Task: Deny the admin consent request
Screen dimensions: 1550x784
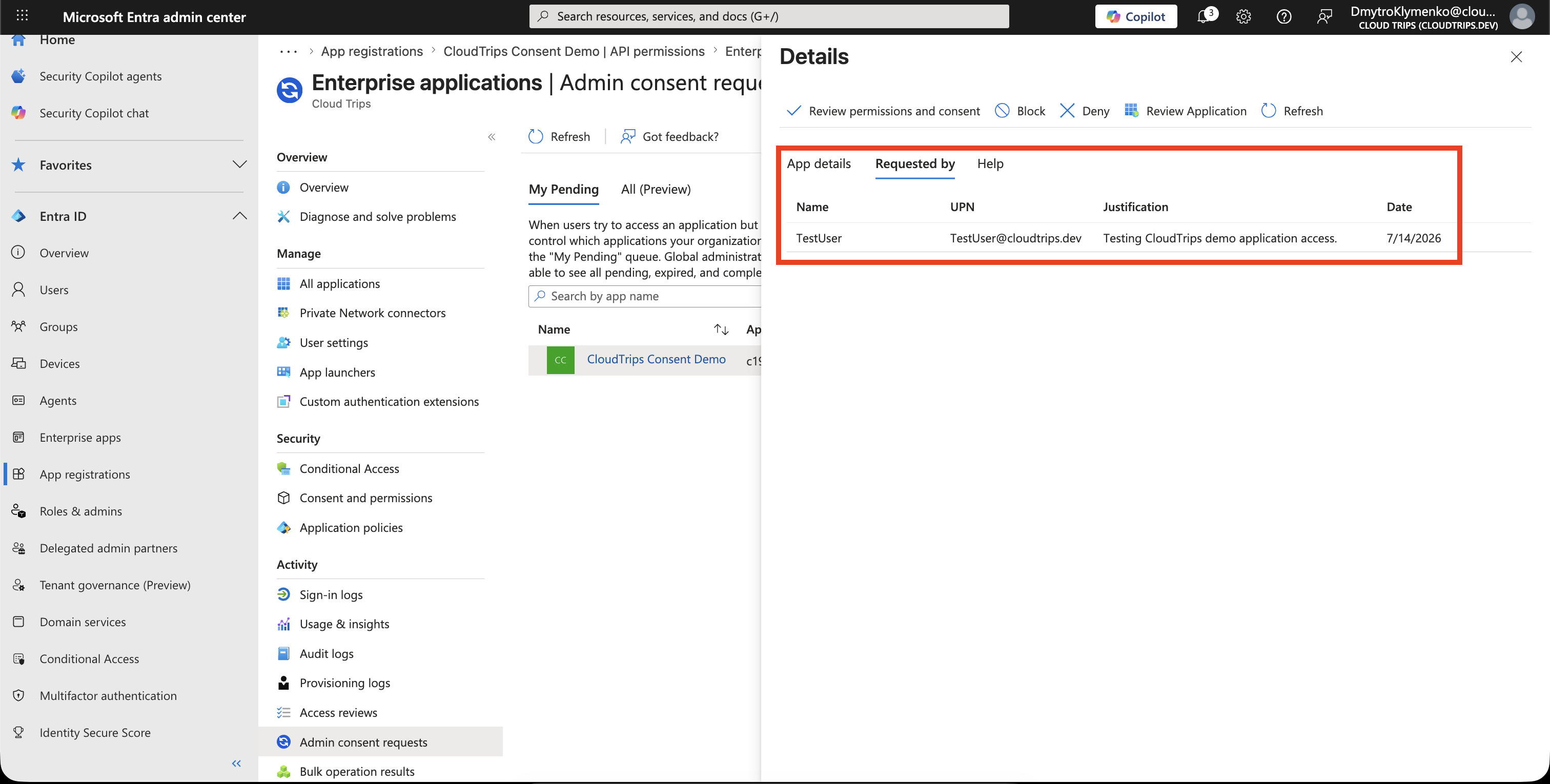Action: pyautogui.click(x=1084, y=111)
